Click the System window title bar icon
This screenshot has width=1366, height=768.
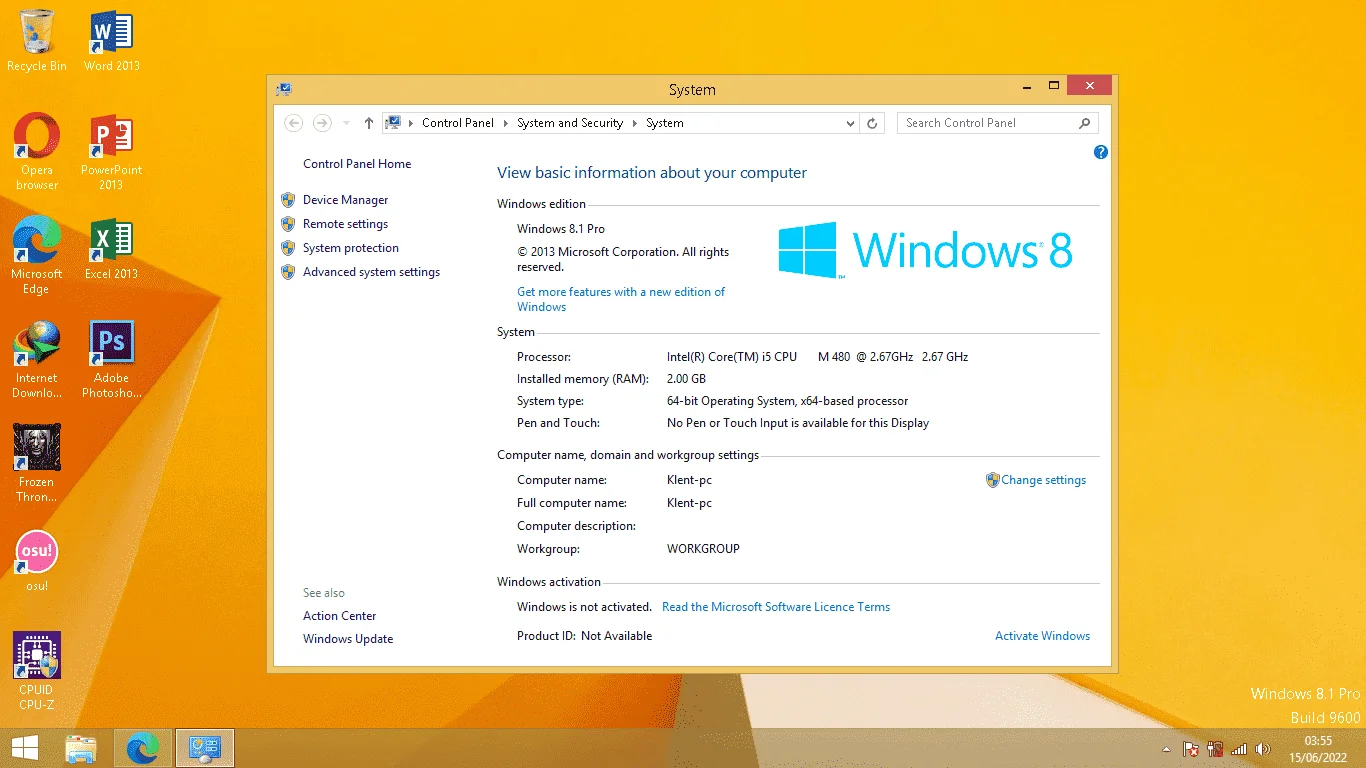click(x=285, y=89)
